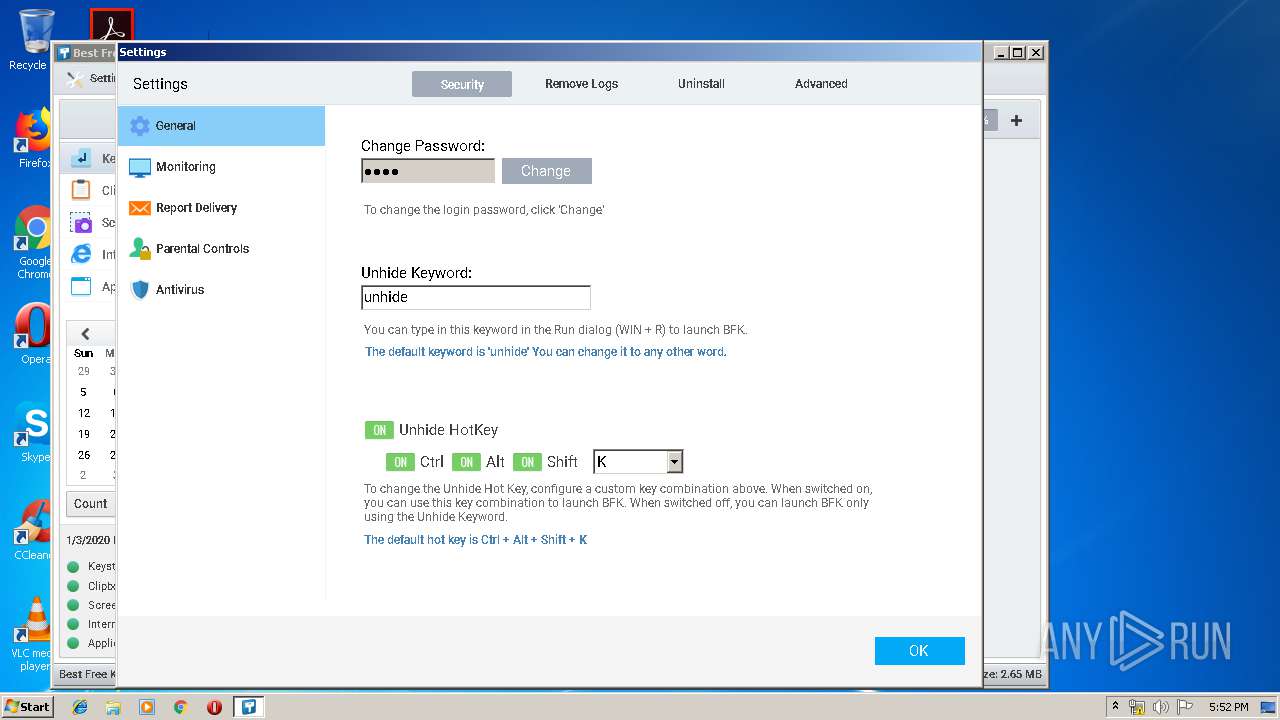Image resolution: width=1280 pixels, height=720 pixels.
Task: Click the network tray icon
Action: pos(1137,707)
